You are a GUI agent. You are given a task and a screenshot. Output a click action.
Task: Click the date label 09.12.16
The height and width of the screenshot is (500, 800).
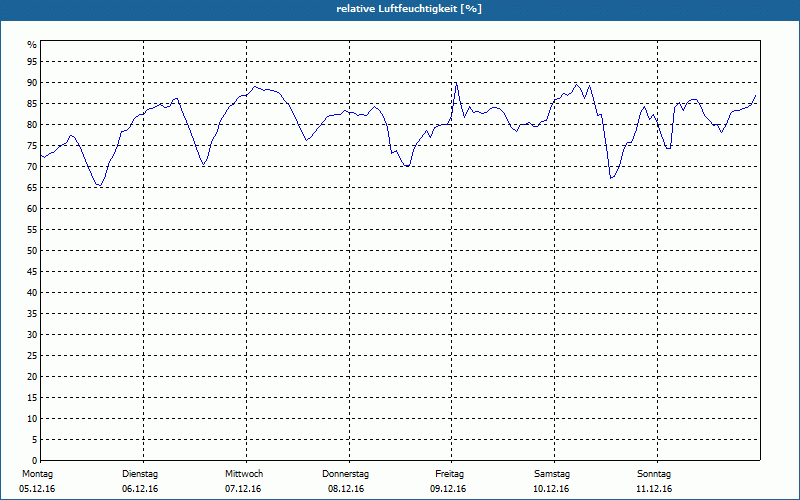[x=448, y=489]
